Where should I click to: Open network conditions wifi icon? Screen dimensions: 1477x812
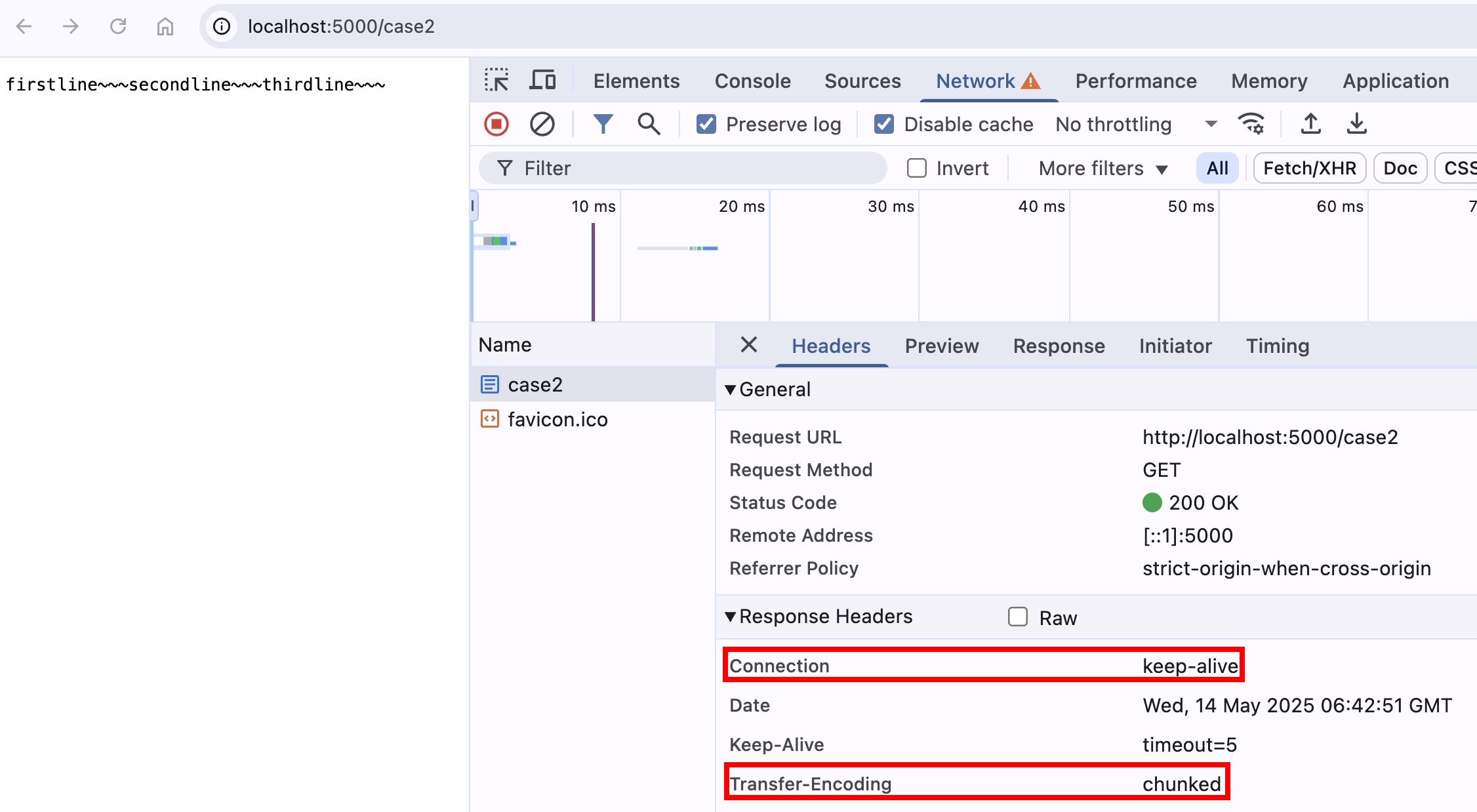(x=1251, y=124)
